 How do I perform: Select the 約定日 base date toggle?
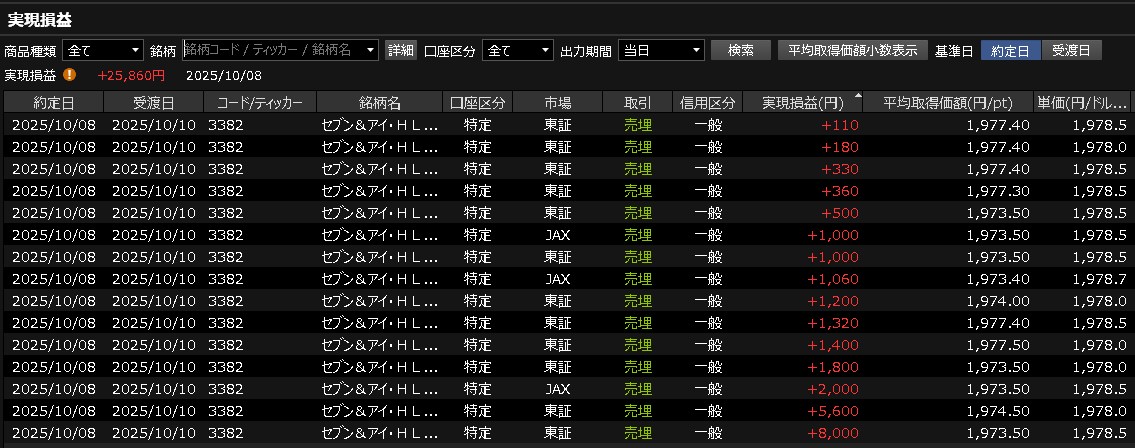(x=1010, y=50)
